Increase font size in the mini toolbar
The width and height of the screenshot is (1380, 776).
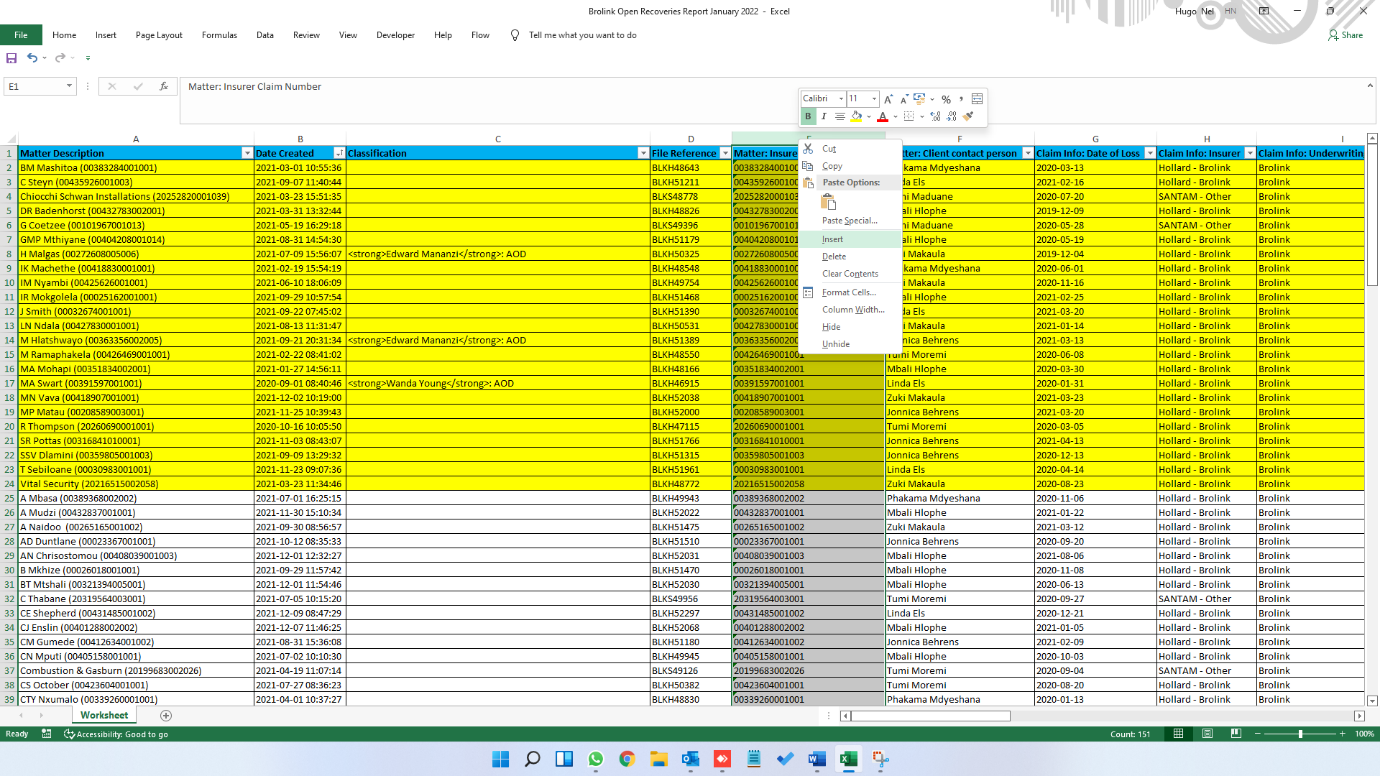888,99
